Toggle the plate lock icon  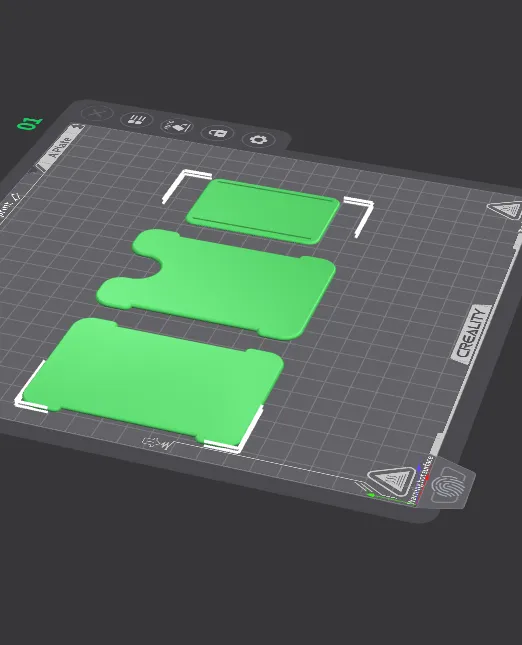(217, 133)
